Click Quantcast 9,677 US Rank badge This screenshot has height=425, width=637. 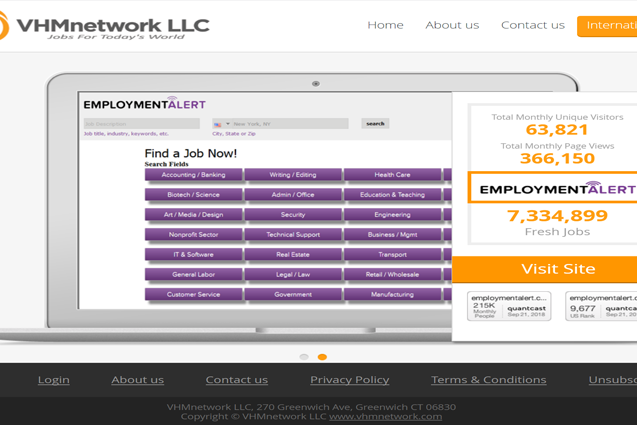pos(601,306)
